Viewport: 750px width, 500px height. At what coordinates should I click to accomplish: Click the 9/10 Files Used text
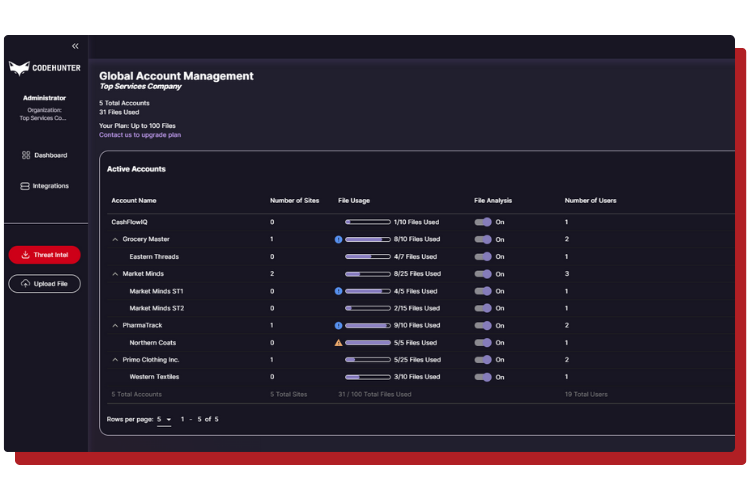pos(417,325)
